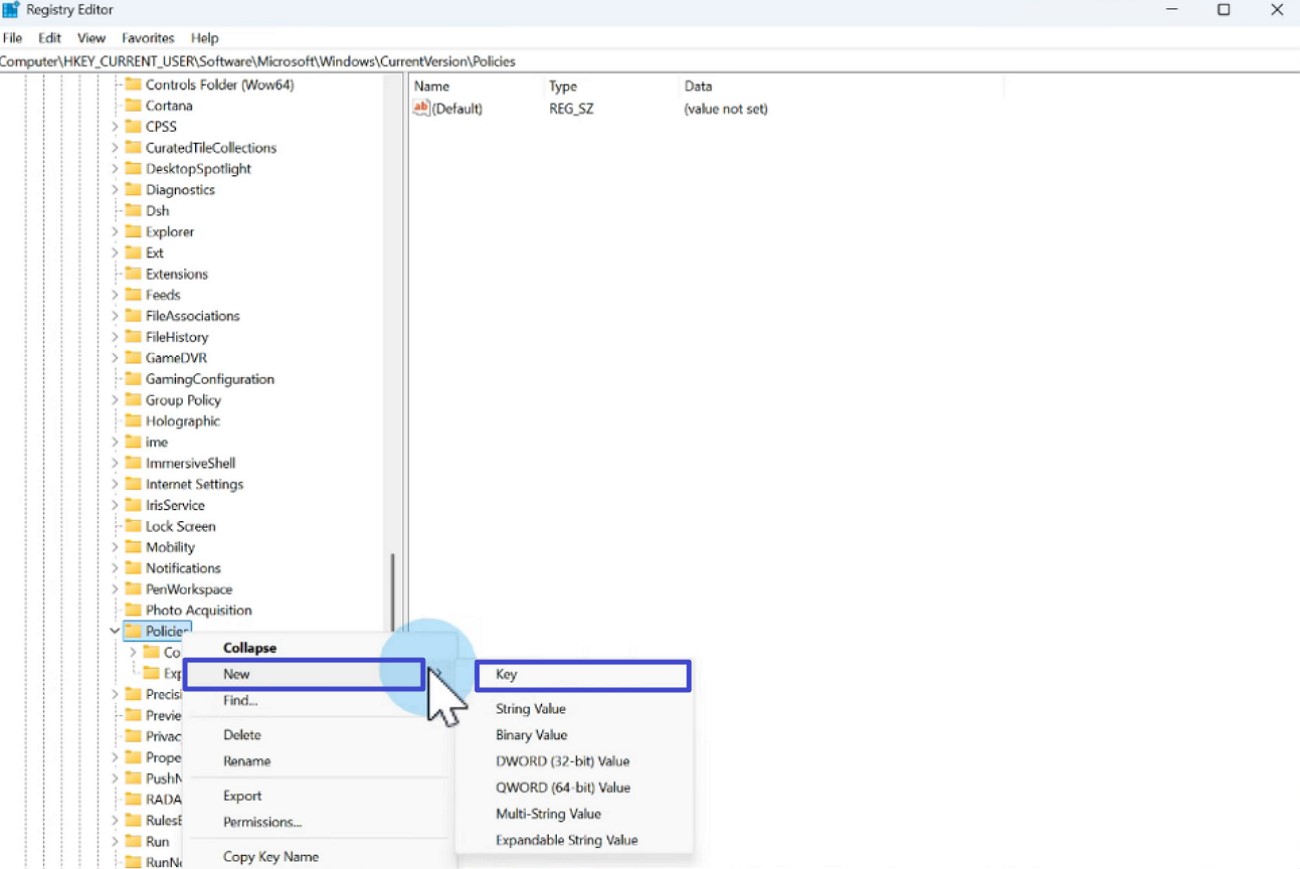Click the Lock Screen key folder icon
The height and width of the screenshot is (869, 1300).
133,526
